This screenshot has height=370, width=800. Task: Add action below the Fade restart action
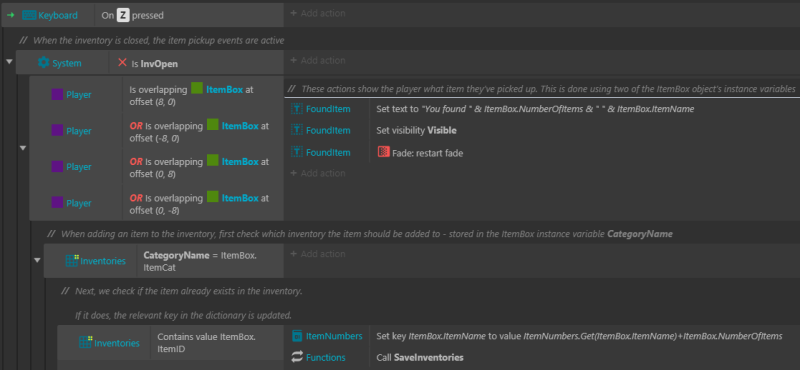tap(318, 173)
